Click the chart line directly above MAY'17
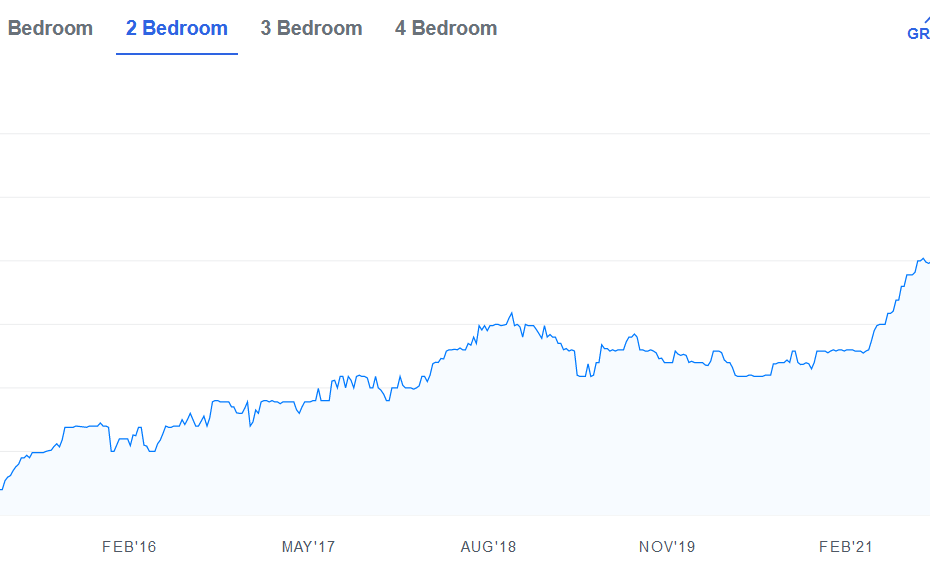 click(x=308, y=402)
